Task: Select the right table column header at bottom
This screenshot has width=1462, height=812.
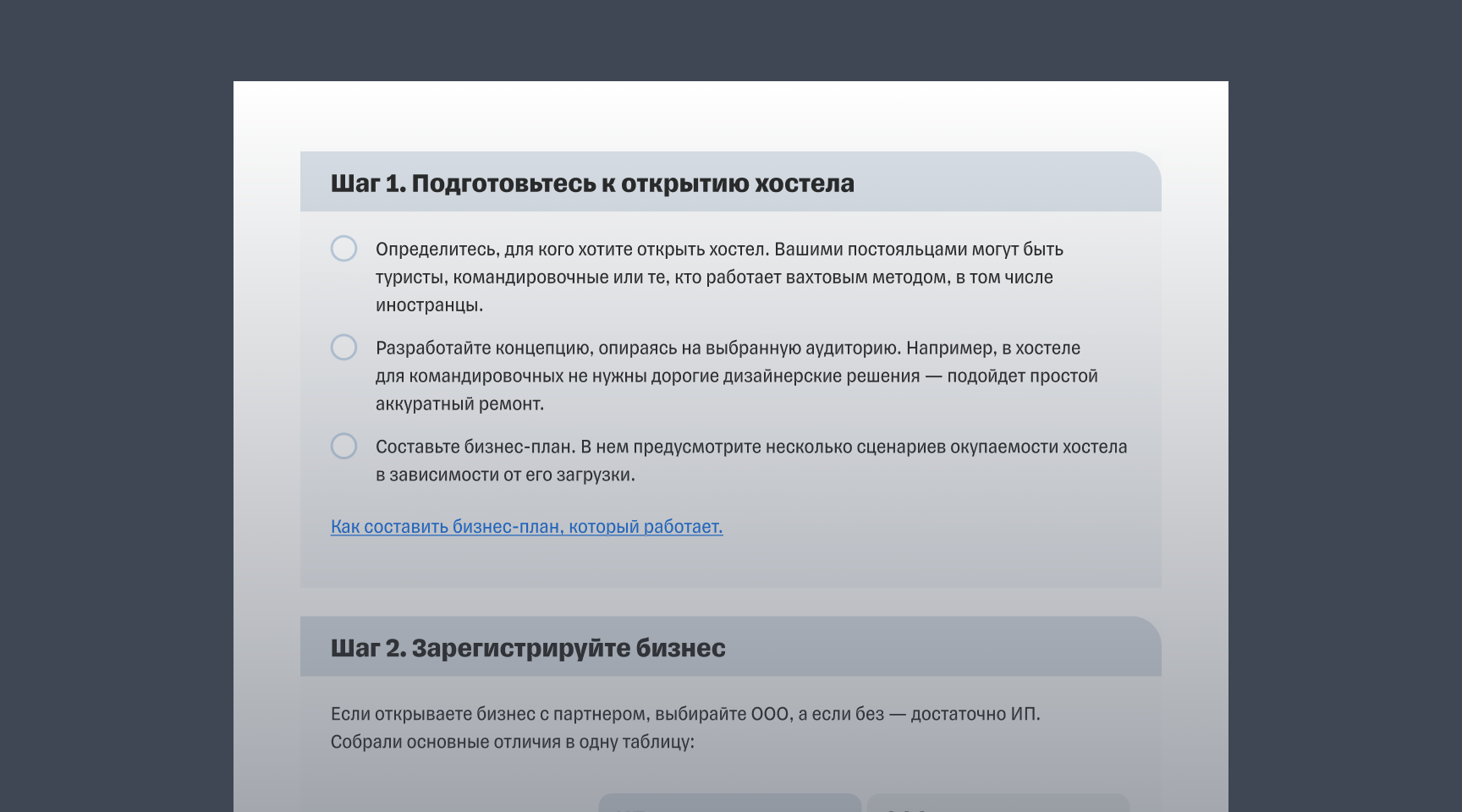Action: click(998, 804)
